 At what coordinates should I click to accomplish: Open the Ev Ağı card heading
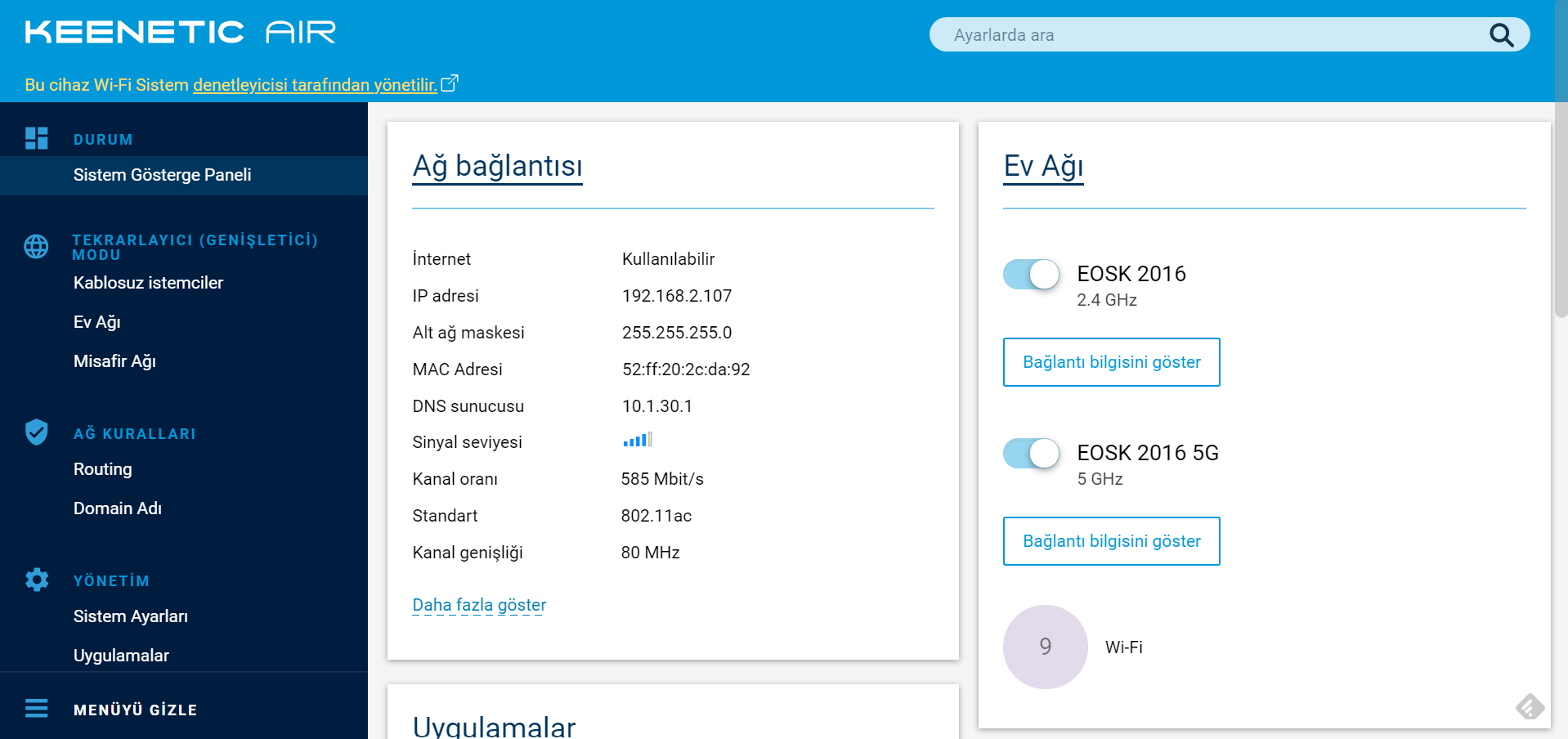pyautogui.click(x=1043, y=166)
